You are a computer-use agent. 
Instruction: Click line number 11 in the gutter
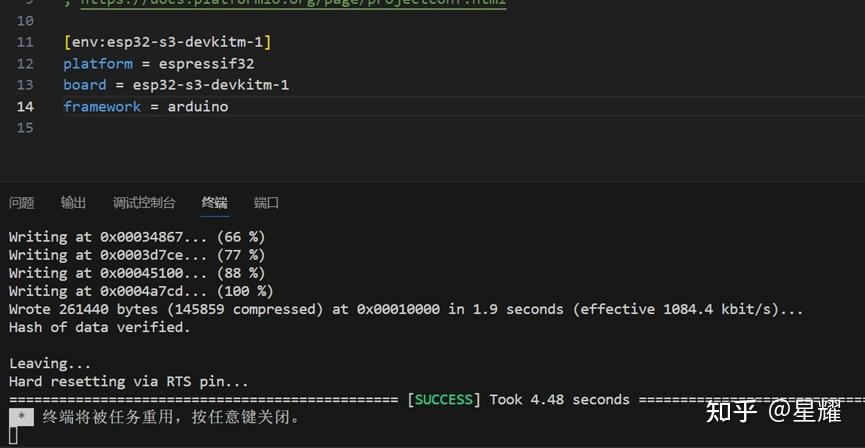tap(25, 42)
